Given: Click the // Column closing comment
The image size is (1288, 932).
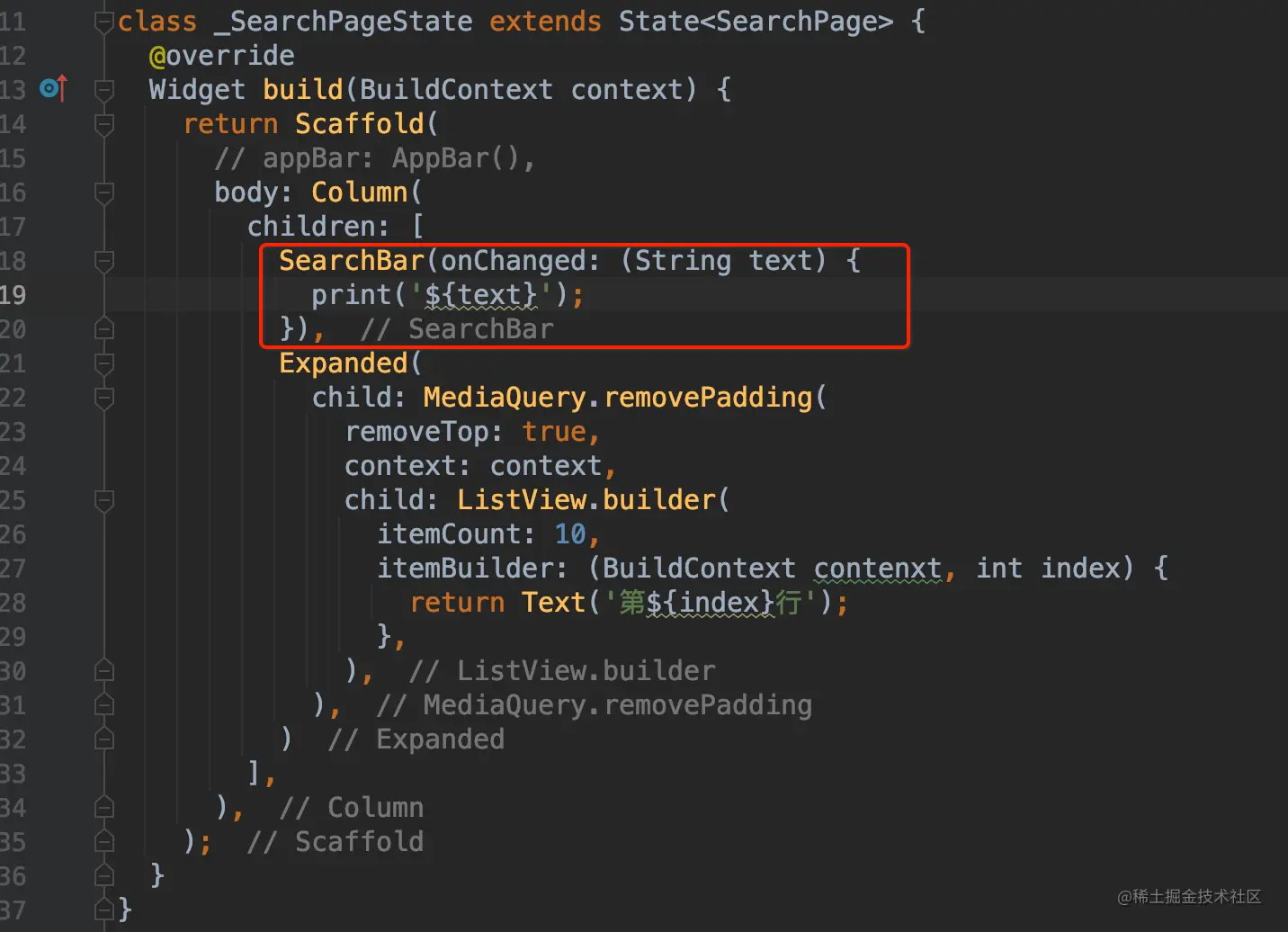Looking at the screenshot, I should point(351,808).
